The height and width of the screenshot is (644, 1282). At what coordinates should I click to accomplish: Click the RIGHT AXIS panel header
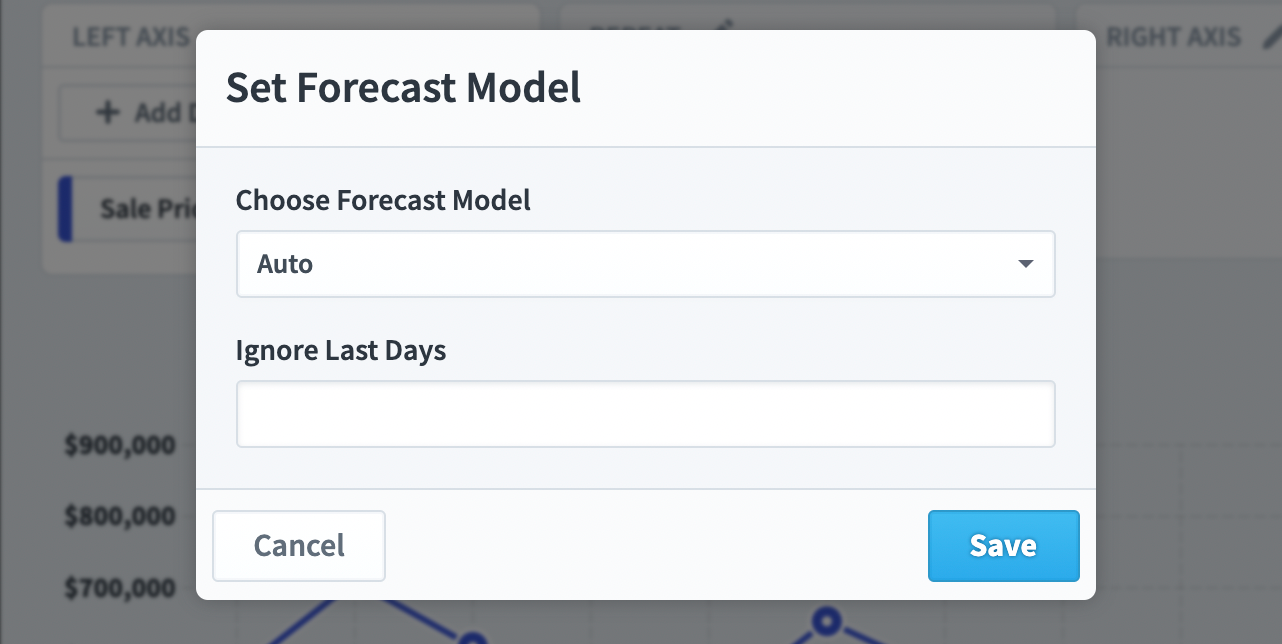tap(1174, 38)
